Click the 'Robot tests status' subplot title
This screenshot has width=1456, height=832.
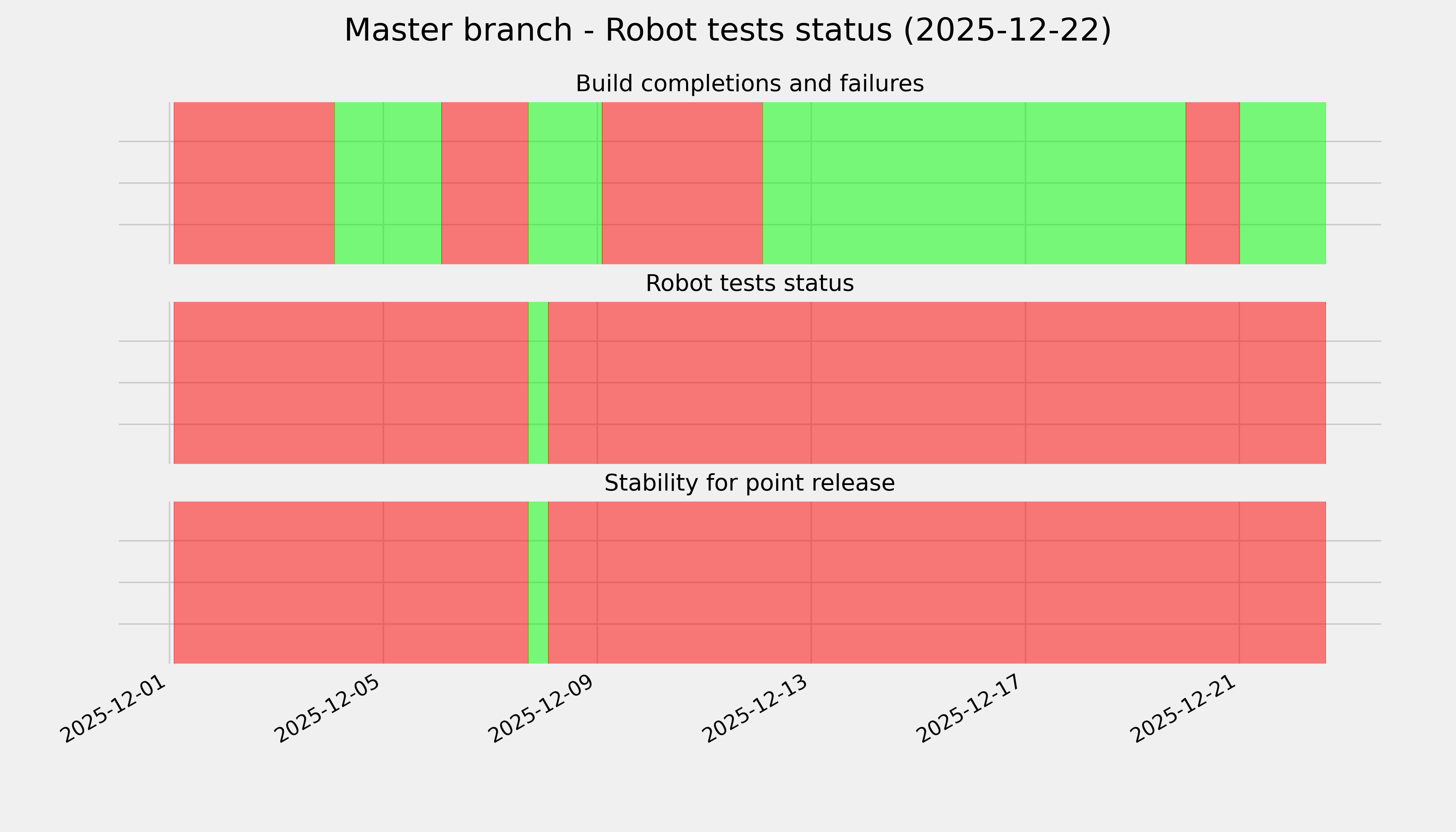click(749, 284)
